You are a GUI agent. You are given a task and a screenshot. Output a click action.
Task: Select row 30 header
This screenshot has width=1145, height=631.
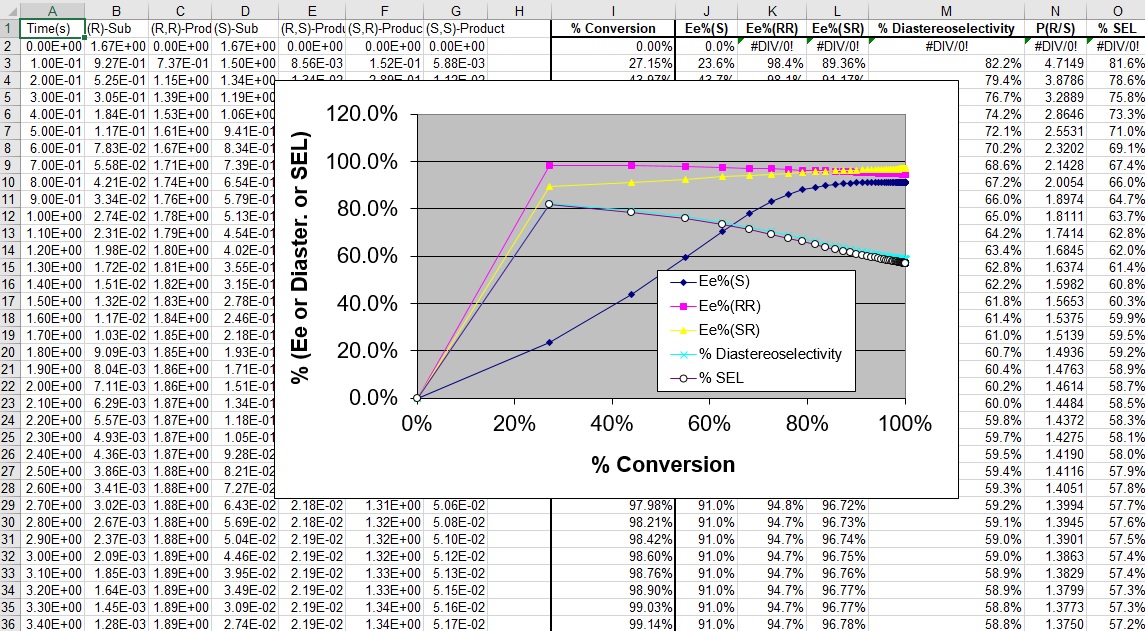click(10, 524)
